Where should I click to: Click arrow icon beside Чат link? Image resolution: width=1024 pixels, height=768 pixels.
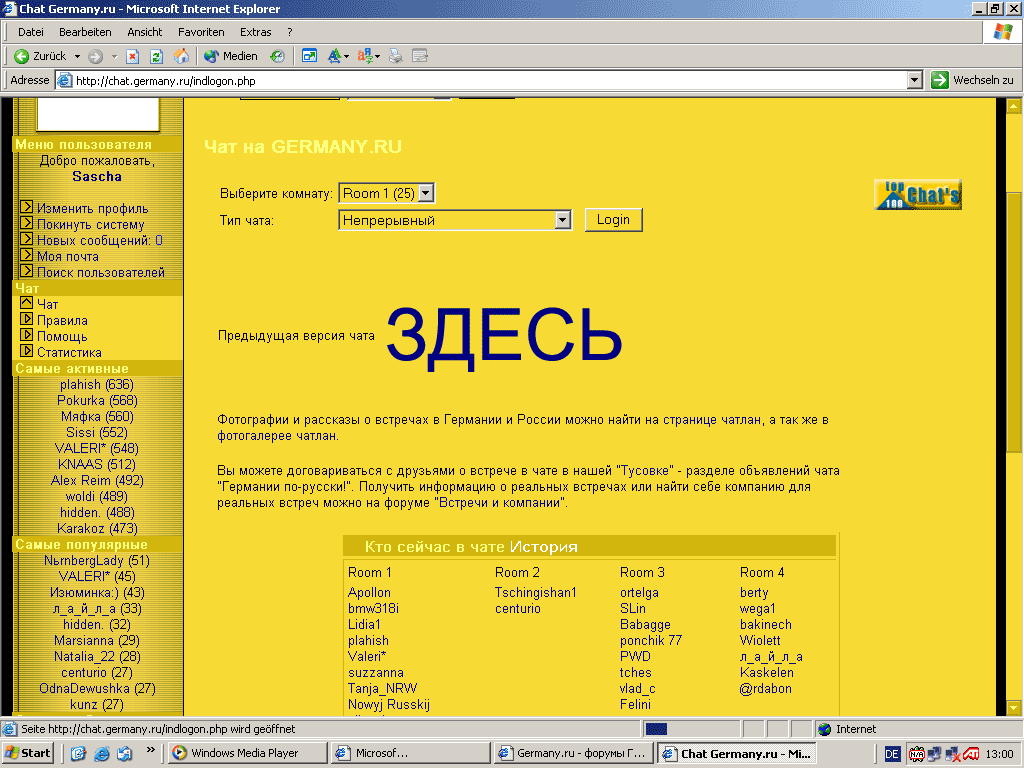27,303
